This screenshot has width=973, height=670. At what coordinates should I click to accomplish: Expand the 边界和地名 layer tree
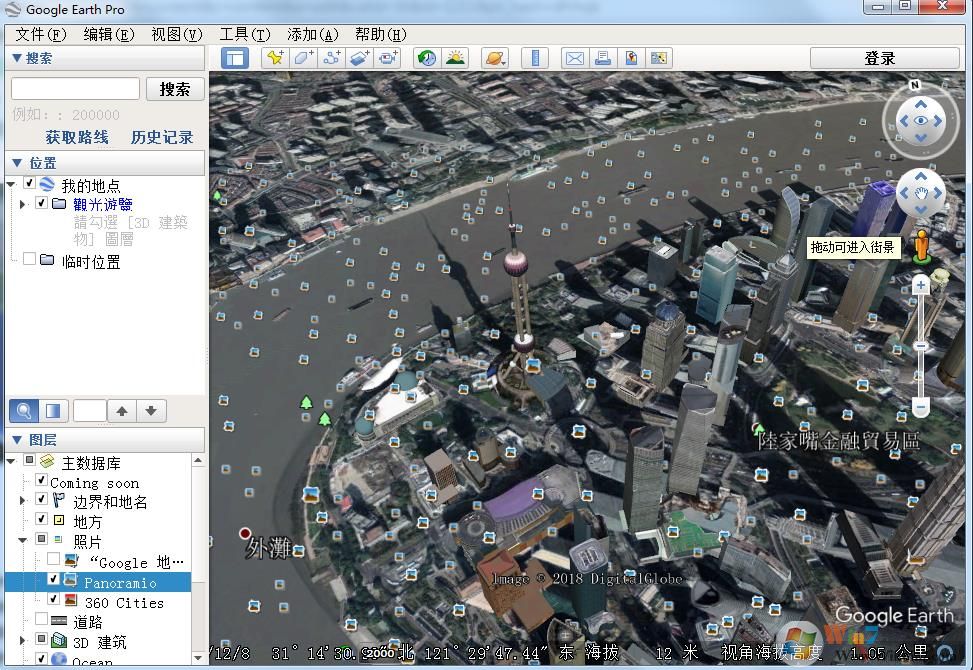pyautogui.click(x=23, y=501)
